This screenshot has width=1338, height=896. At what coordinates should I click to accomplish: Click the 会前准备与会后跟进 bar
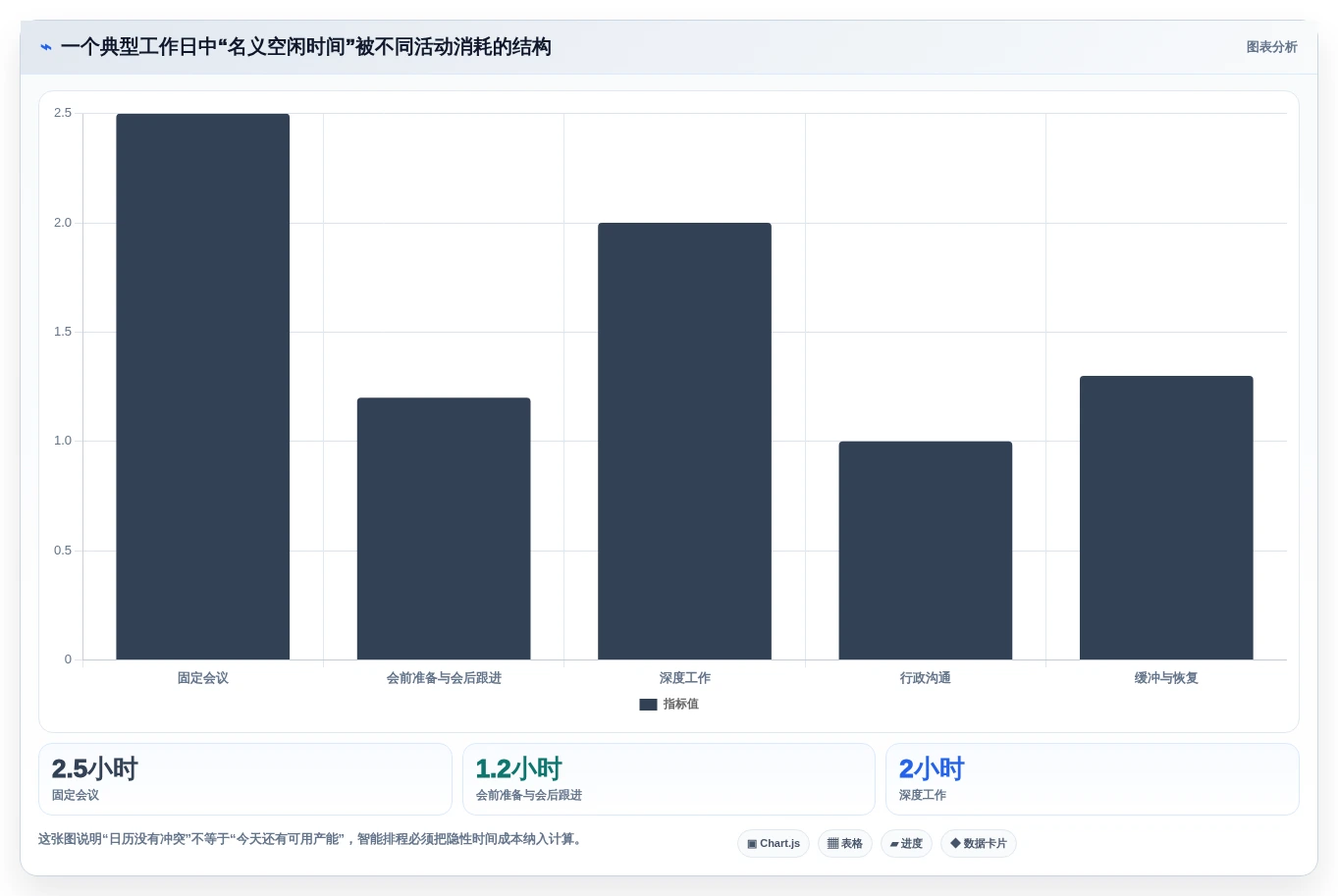pos(444,529)
